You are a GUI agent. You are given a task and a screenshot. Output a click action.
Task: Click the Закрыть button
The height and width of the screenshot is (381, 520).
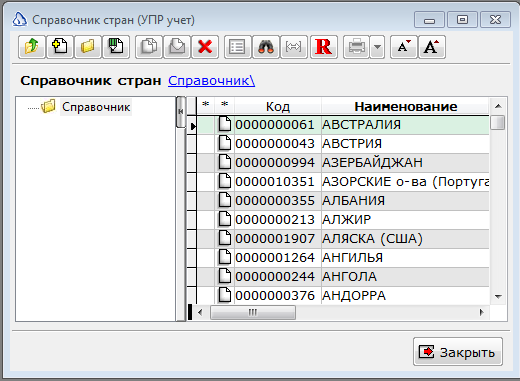tap(458, 352)
